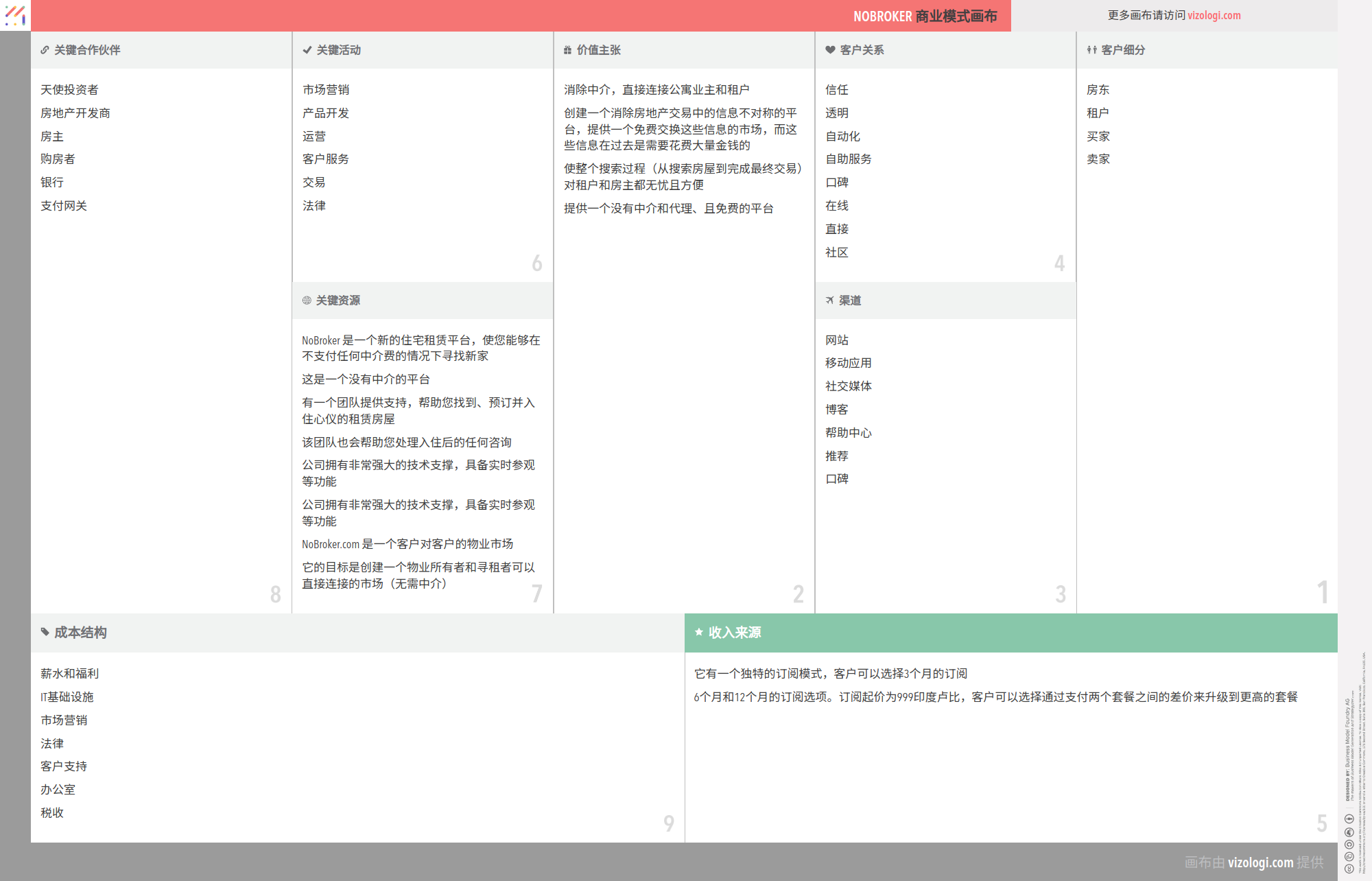The height and width of the screenshot is (881, 1372).
Task: Click the link icon beside 关键合作伙伴
Action: [44, 49]
